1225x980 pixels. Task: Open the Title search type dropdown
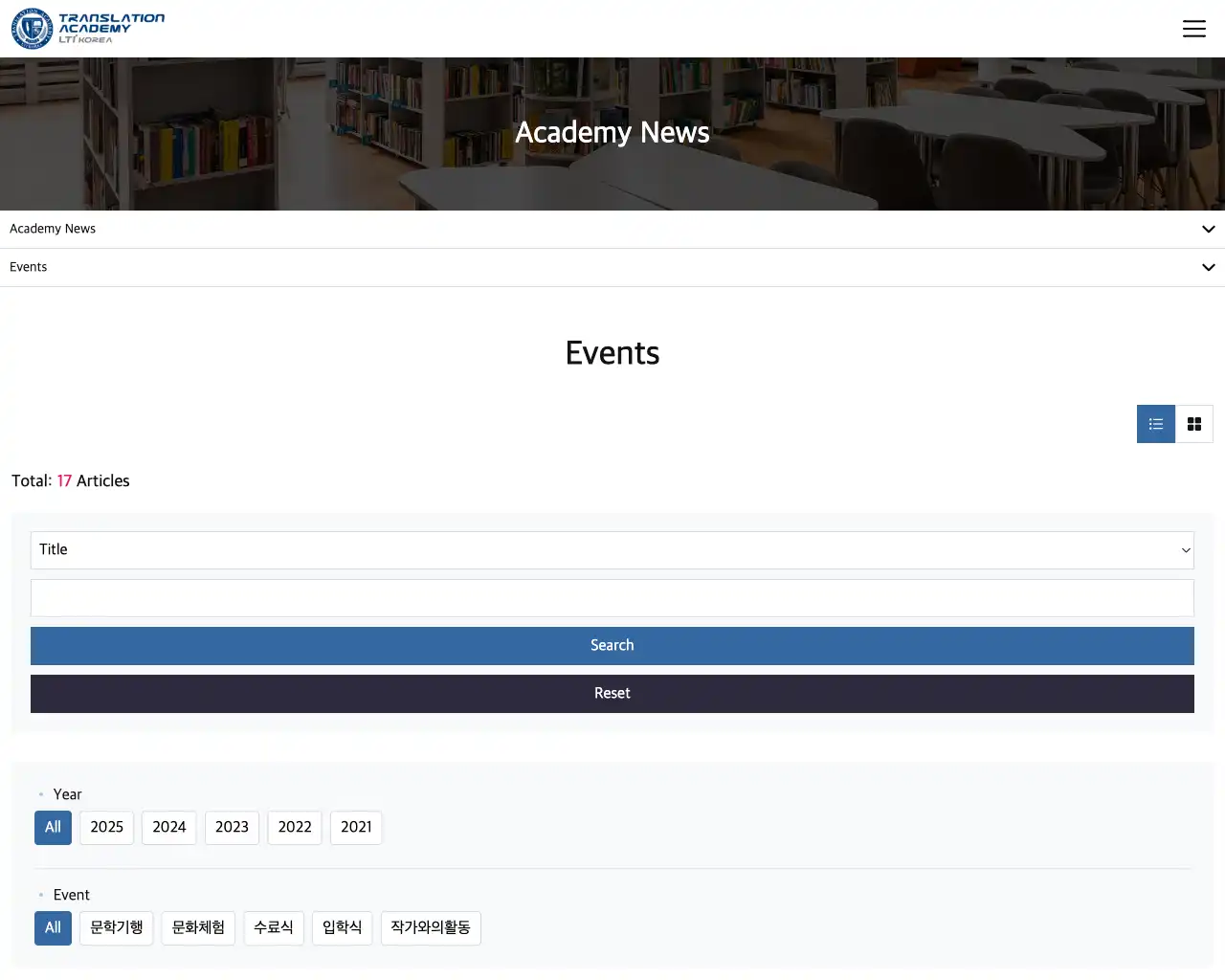pos(612,550)
